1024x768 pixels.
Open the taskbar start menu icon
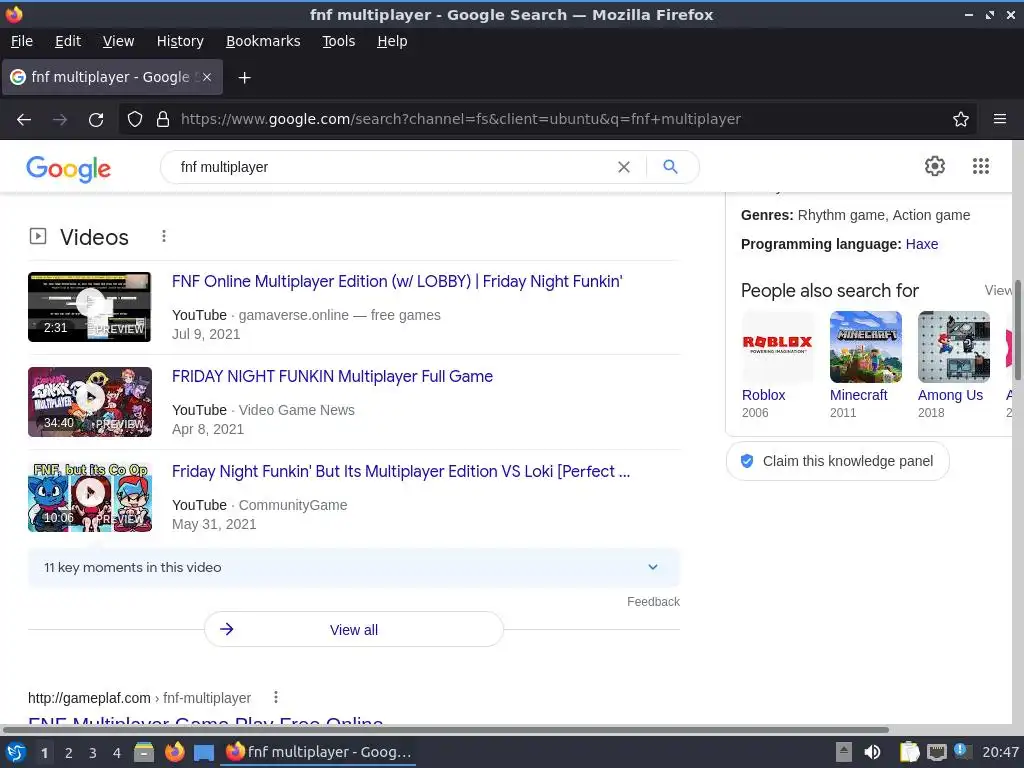coord(15,752)
